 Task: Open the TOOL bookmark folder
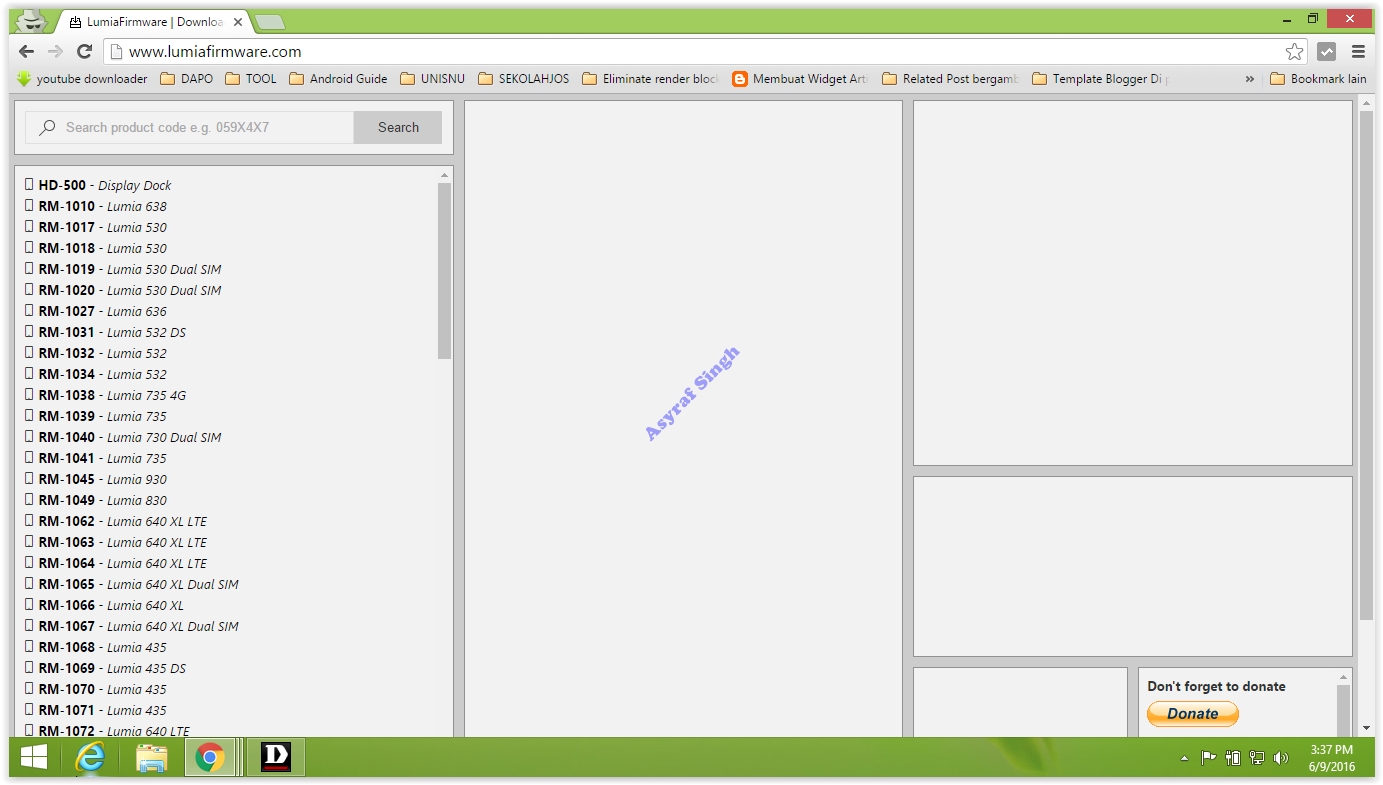tap(251, 79)
